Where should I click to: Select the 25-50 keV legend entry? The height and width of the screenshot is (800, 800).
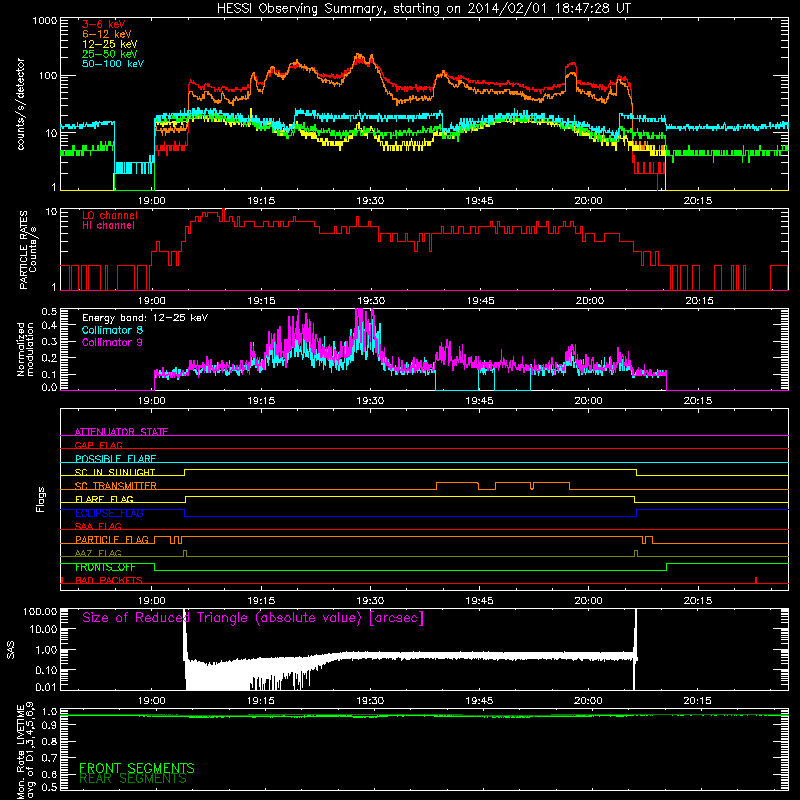click(110, 54)
